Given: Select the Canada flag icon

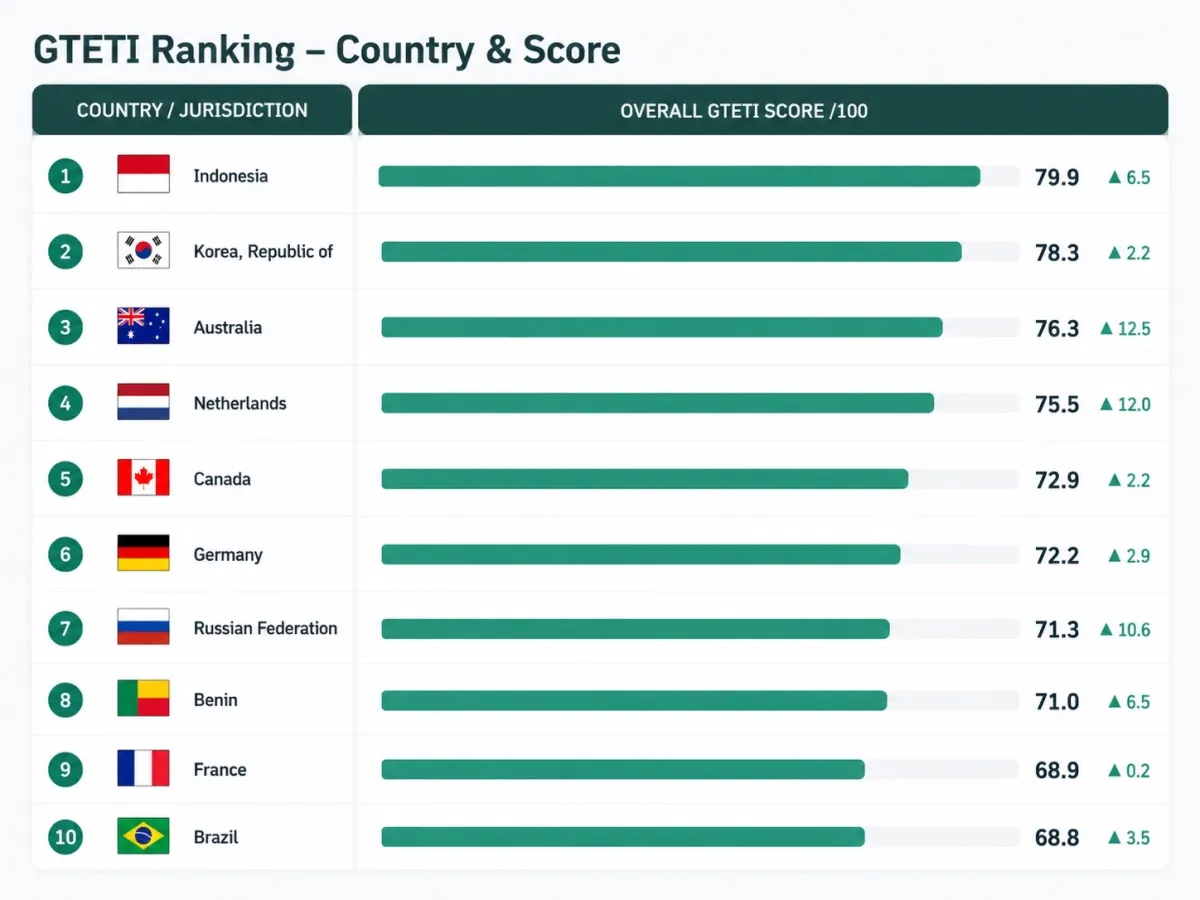Looking at the screenshot, I should coord(143,478).
